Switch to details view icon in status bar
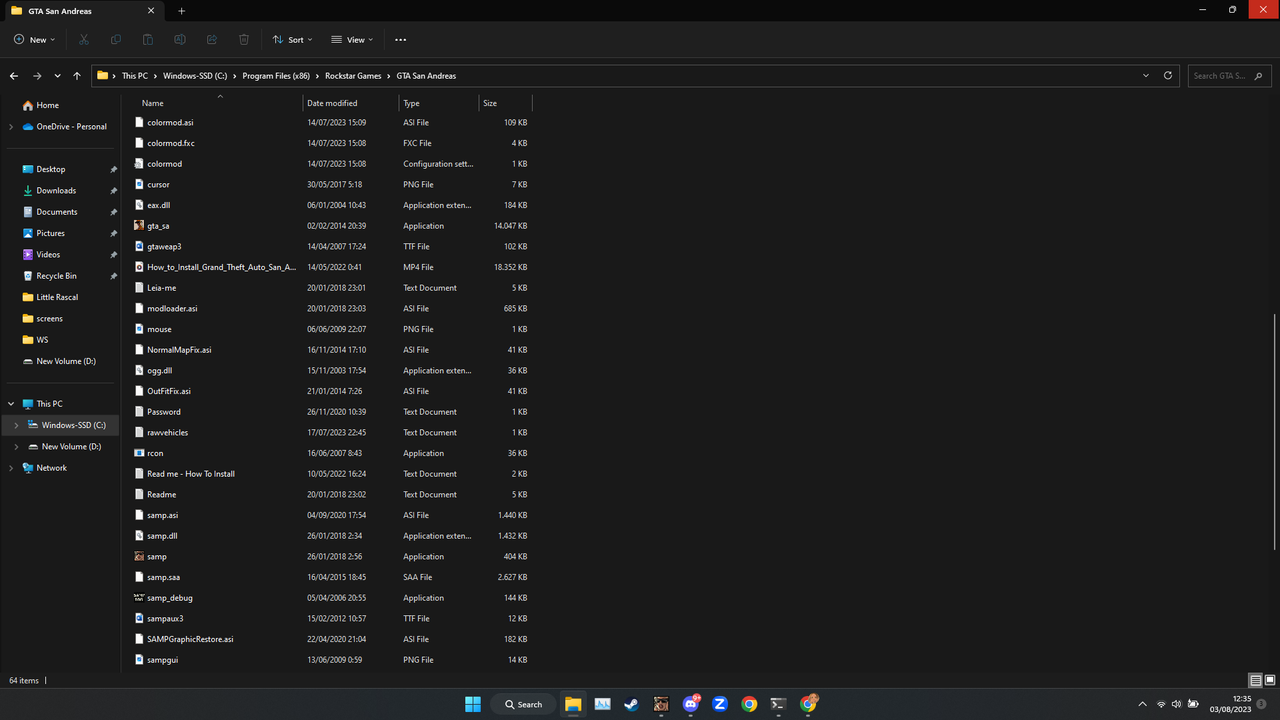Viewport: 1280px width, 720px height. [1256, 681]
